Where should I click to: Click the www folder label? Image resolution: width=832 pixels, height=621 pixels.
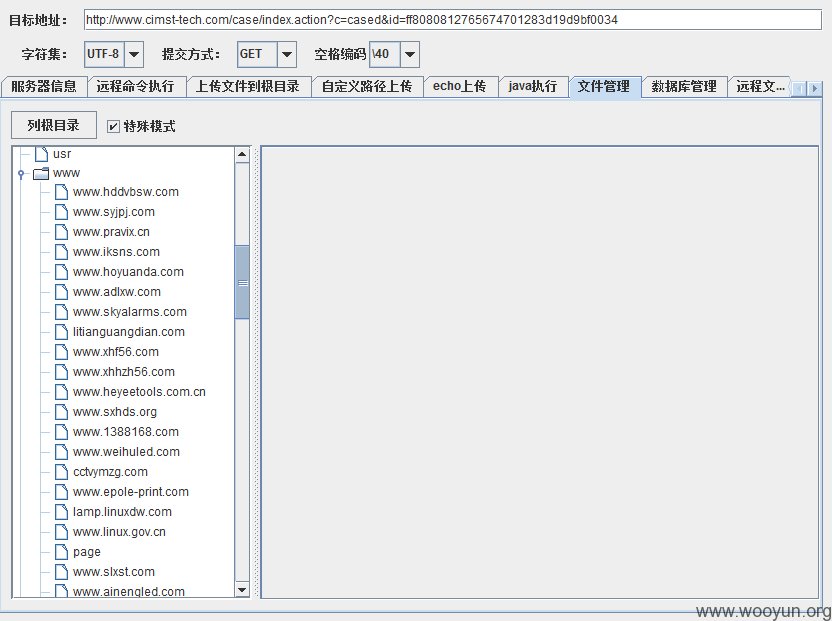click(x=66, y=173)
